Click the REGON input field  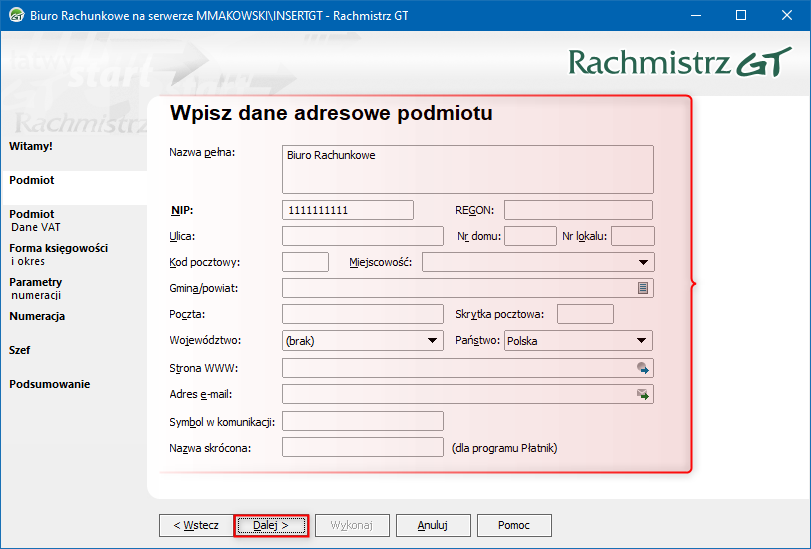pos(578,210)
